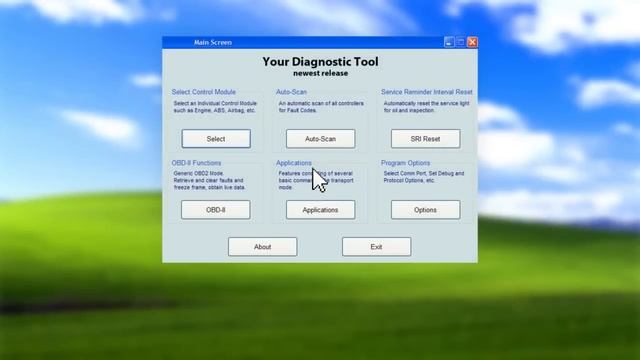Viewport: 640px width, 360px height.
Task: Click the Select Control Module heading
Action: (204, 92)
